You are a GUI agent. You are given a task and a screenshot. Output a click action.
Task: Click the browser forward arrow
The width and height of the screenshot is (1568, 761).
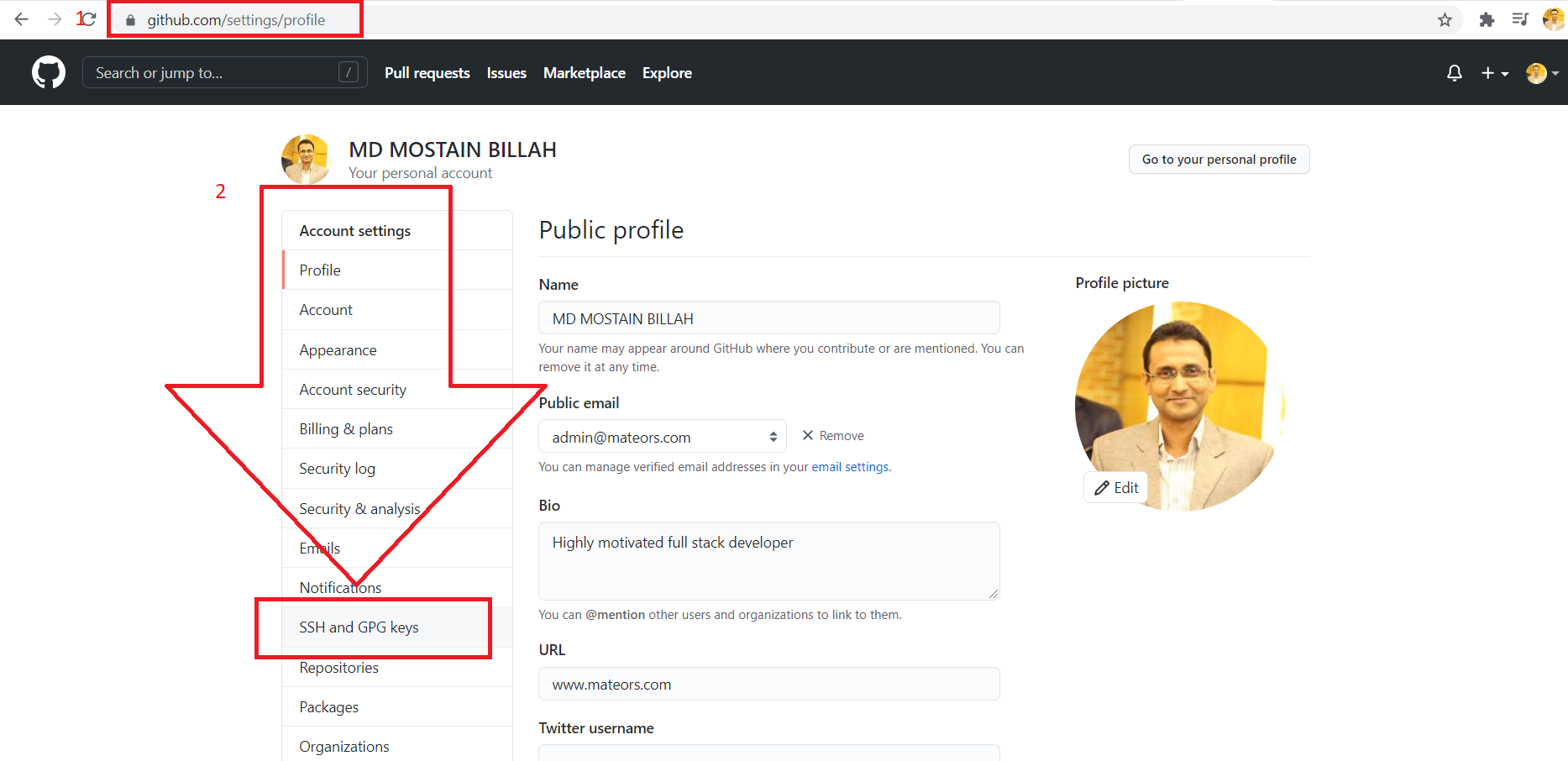click(55, 19)
